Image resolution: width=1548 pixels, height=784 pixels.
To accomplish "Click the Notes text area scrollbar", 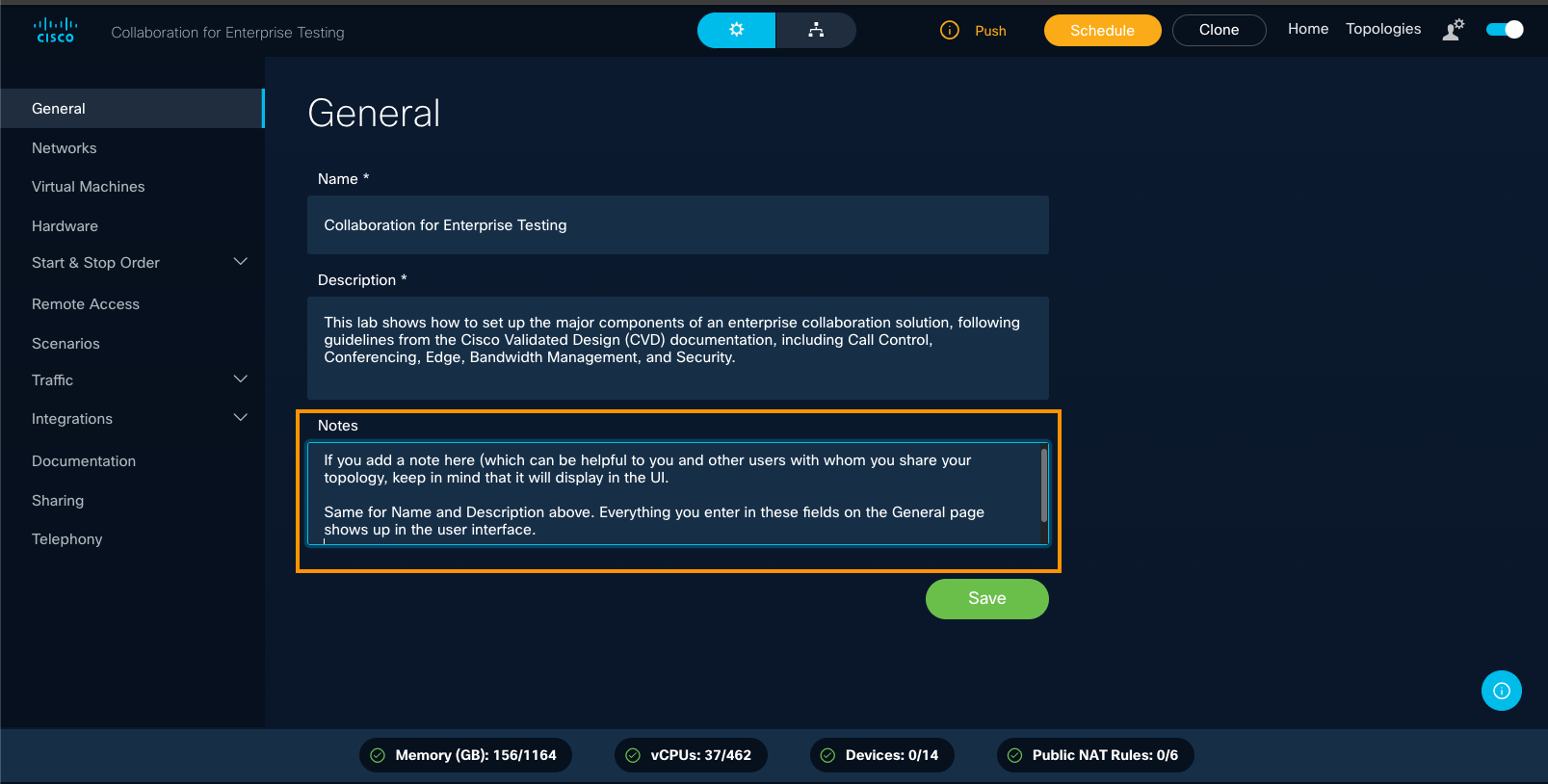I will point(1044,485).
